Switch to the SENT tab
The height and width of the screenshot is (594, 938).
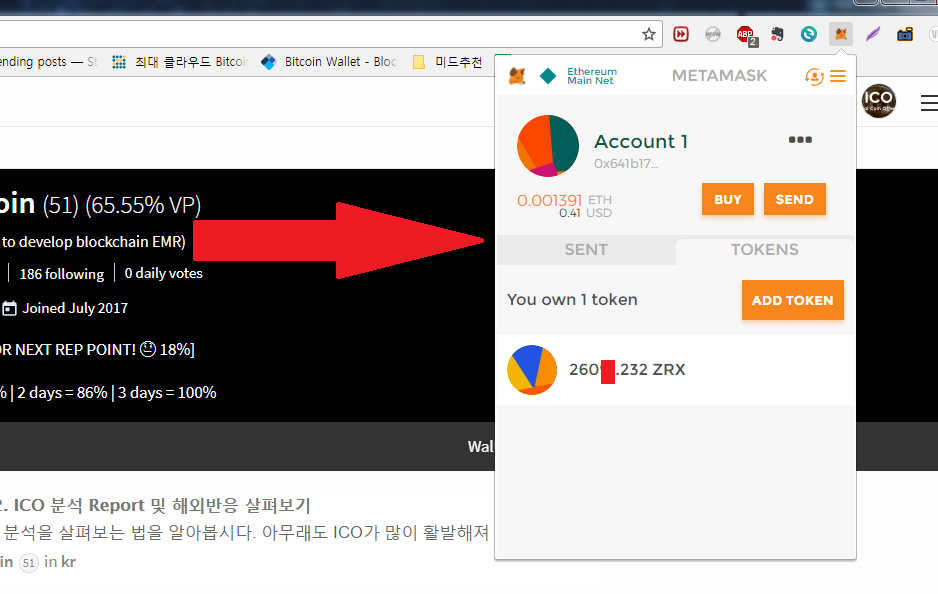pos(586,250)
